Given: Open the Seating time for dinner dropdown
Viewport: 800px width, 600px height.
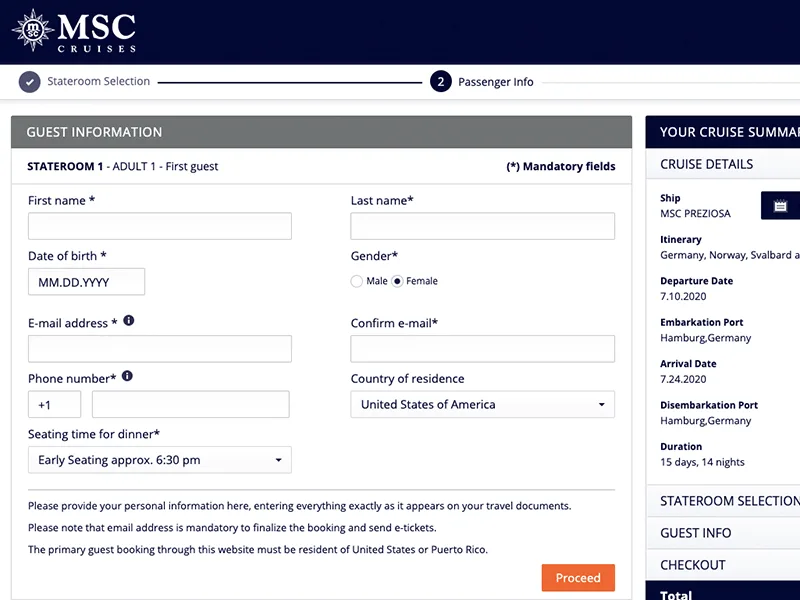Looking at the screenshot, I should click(160, 460).
